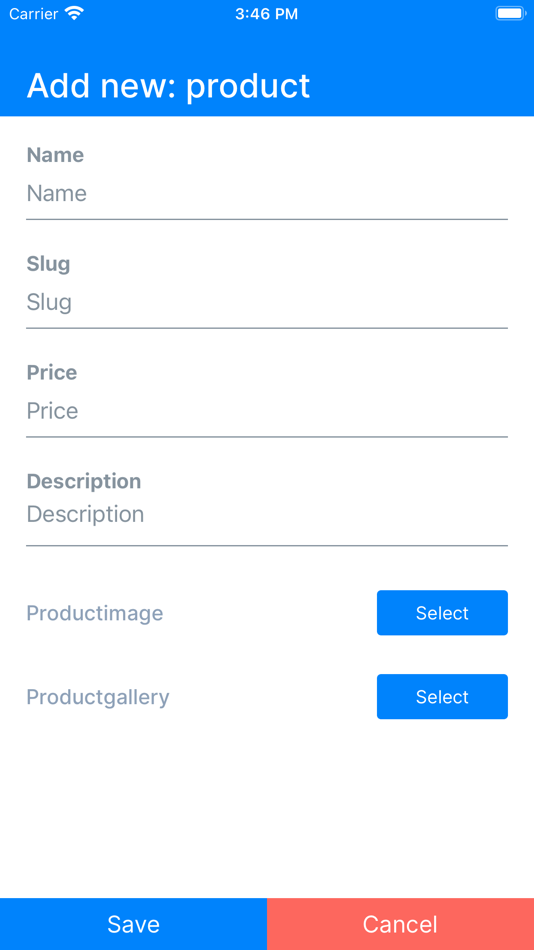This screenshot has height=950, width=534.
Task: Tap the battery icon in status bar
Action: click(510, 13)
